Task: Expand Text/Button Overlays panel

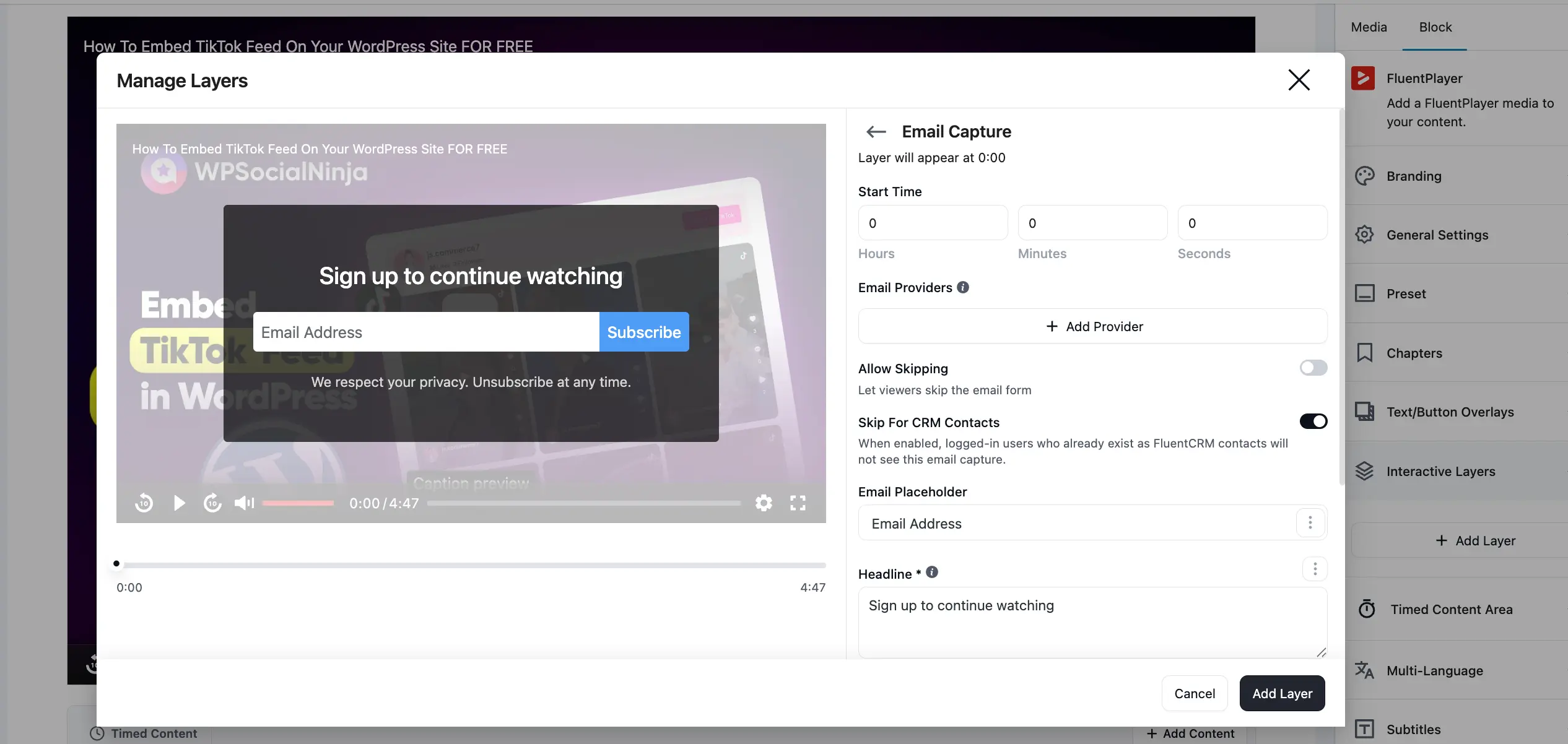Action: coord(1457,412)
